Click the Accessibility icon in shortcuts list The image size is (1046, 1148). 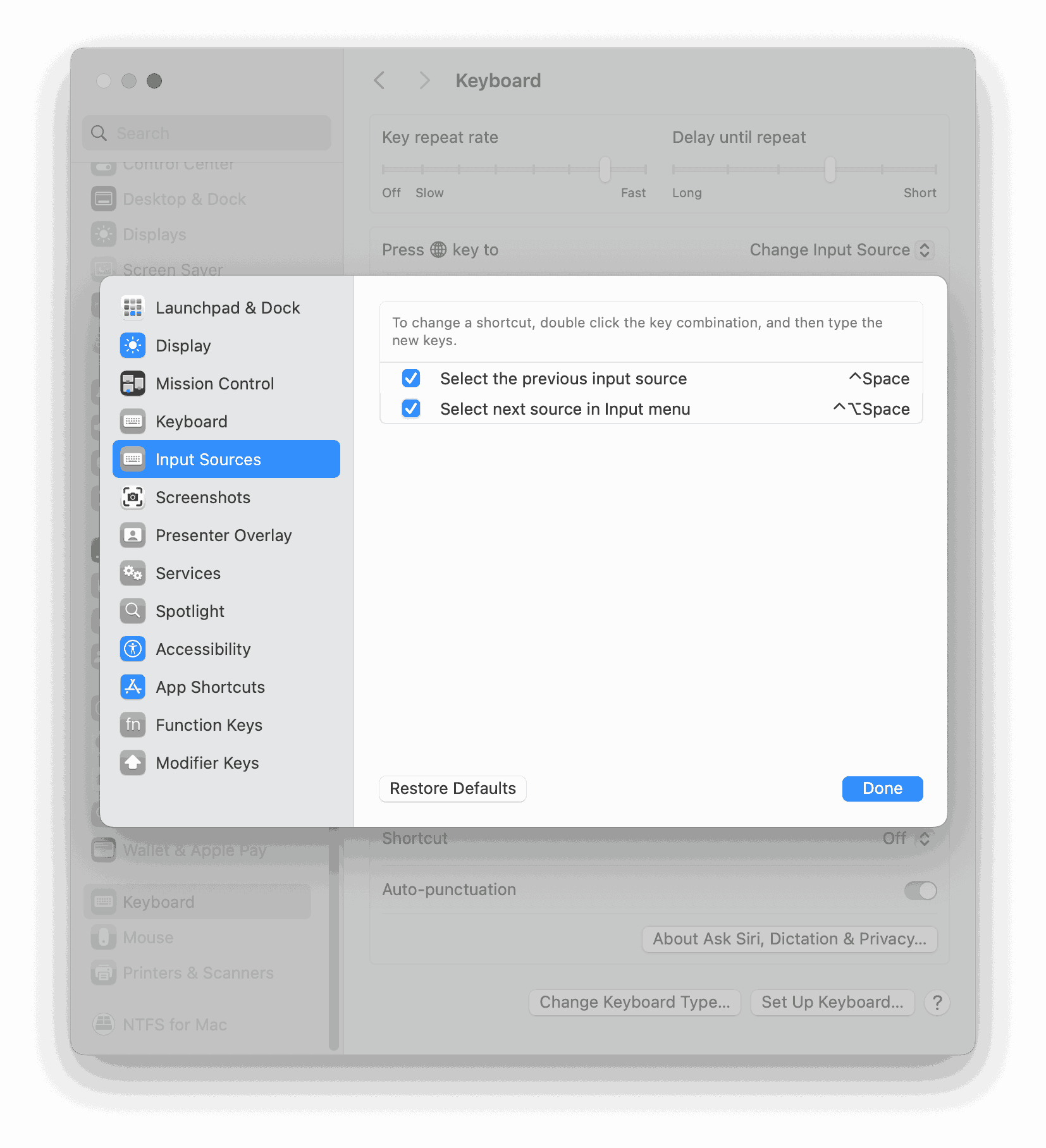[x=133, y=649]
